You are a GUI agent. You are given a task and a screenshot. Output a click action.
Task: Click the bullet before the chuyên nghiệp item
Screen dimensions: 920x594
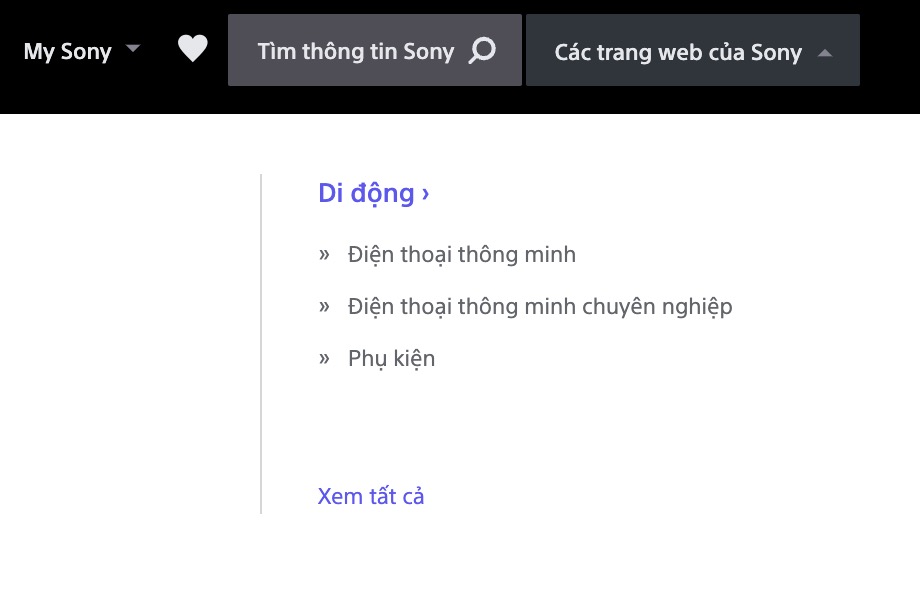[324, 307]
